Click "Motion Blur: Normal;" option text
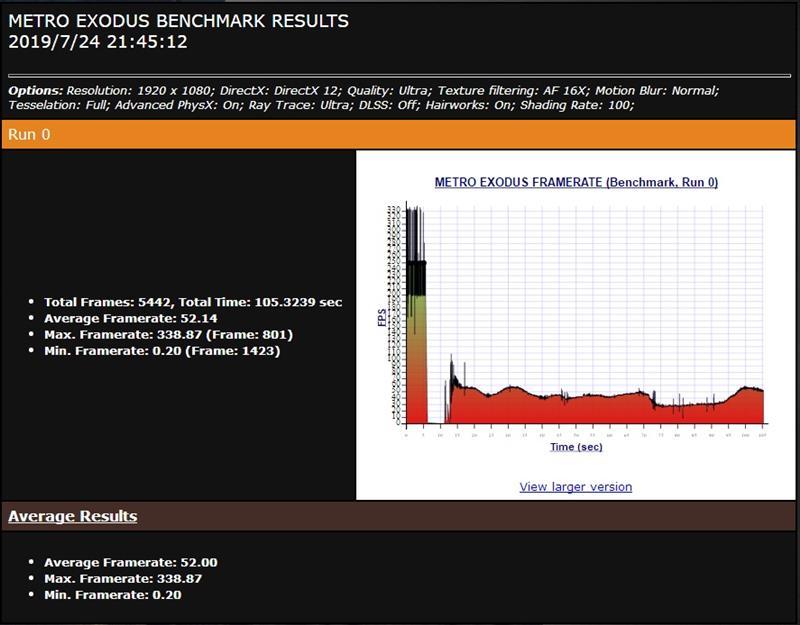The width and height of the screenshot is (800, 625). point(657,91)
